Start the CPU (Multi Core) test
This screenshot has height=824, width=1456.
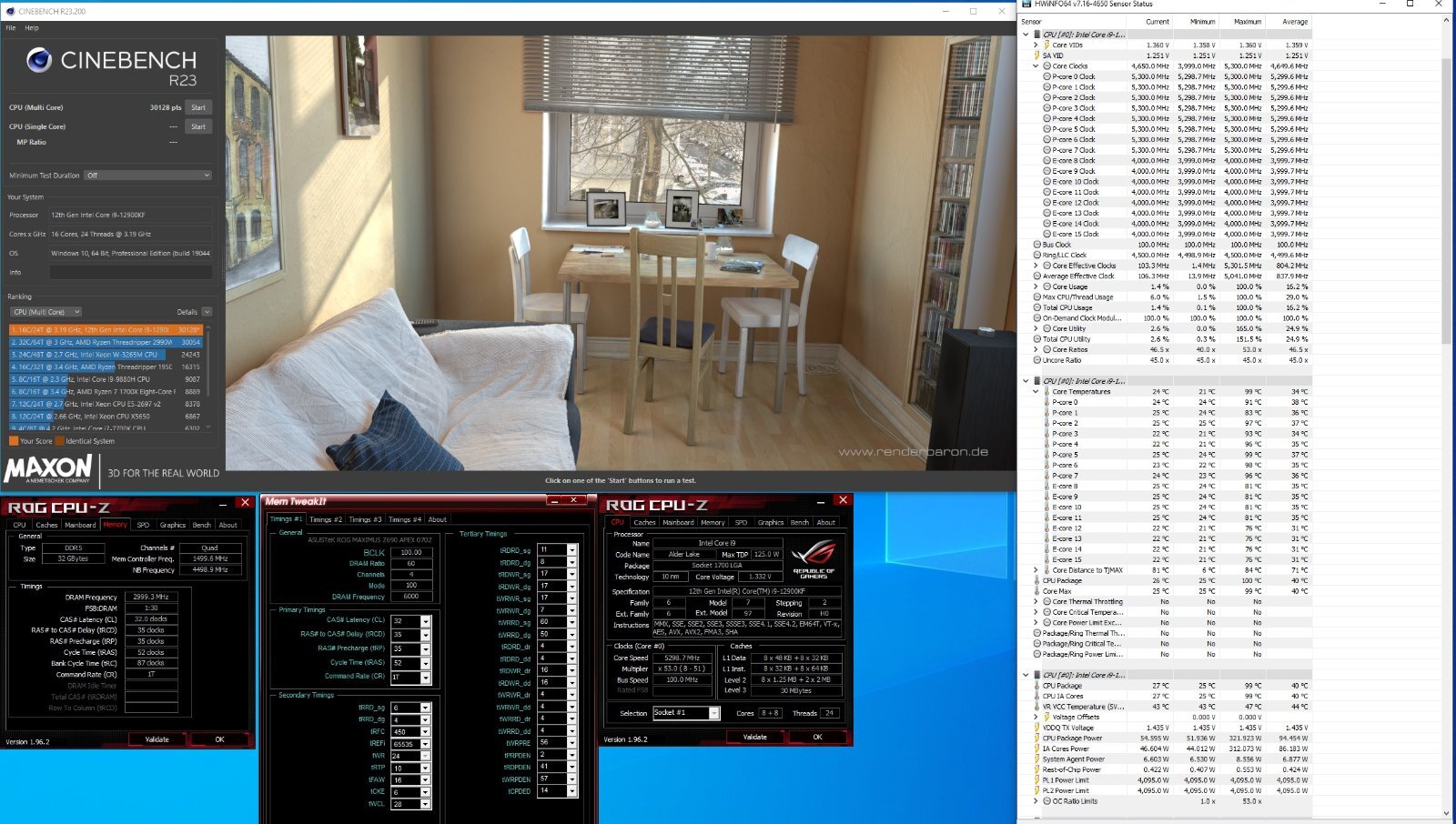tap(198, 107)
